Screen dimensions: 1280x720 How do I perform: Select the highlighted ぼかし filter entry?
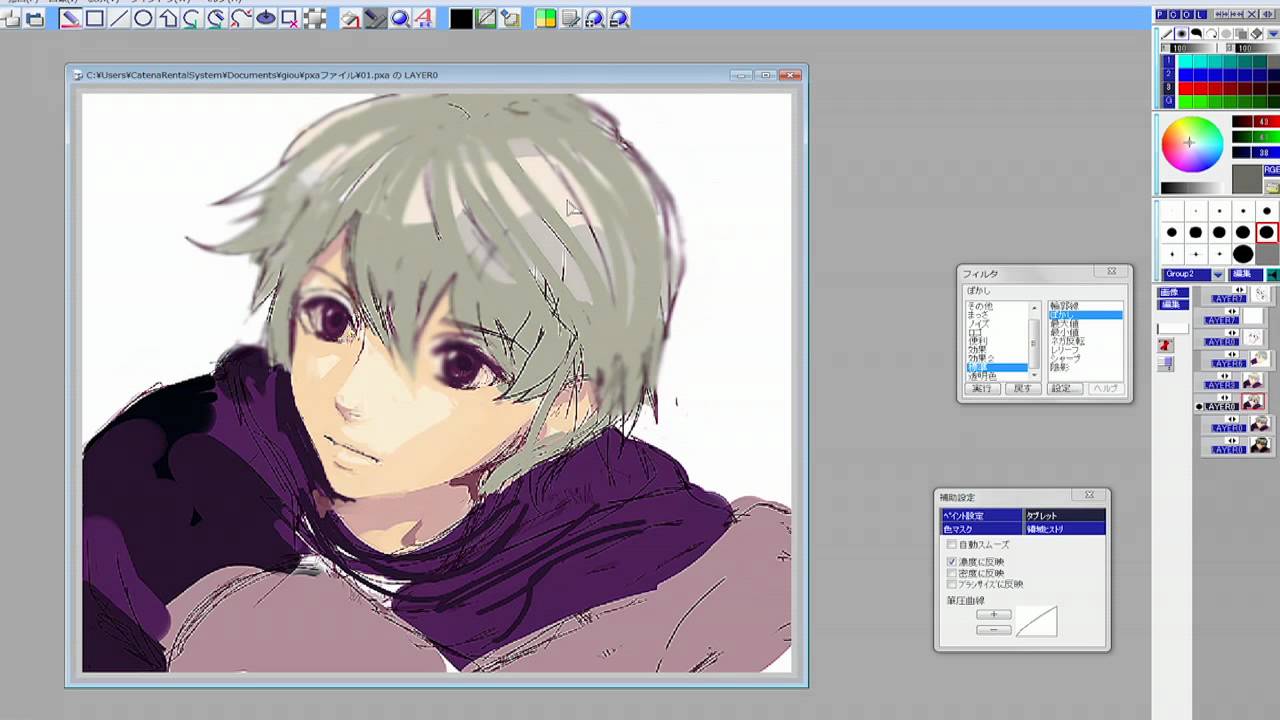[x=1085, y=315]
